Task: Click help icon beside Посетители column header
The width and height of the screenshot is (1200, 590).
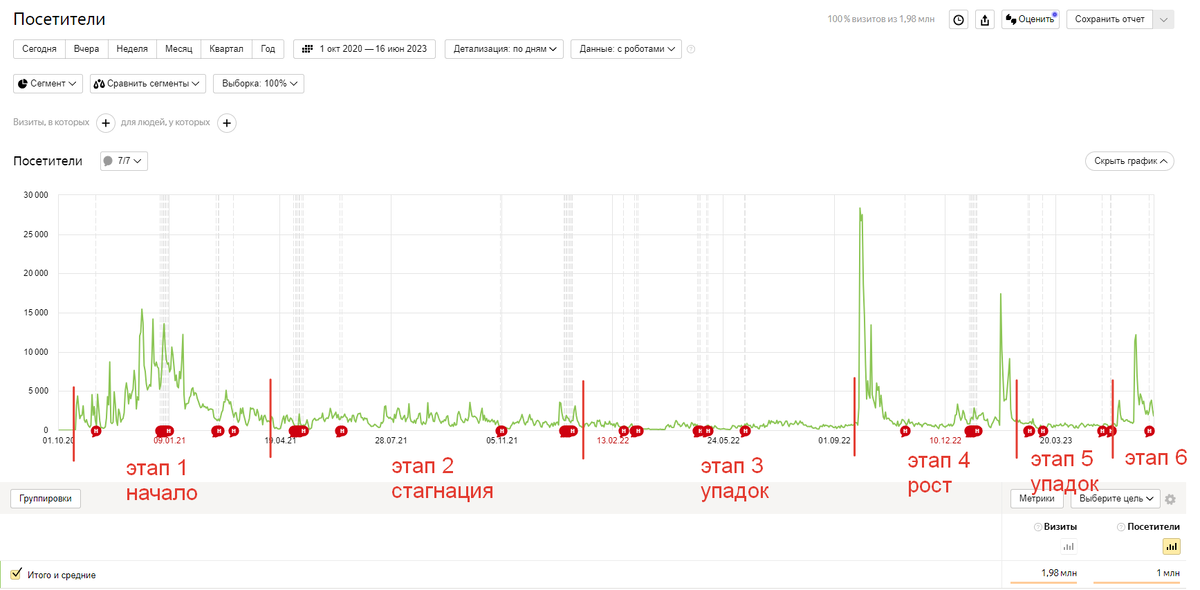Action: point(1122,527)
